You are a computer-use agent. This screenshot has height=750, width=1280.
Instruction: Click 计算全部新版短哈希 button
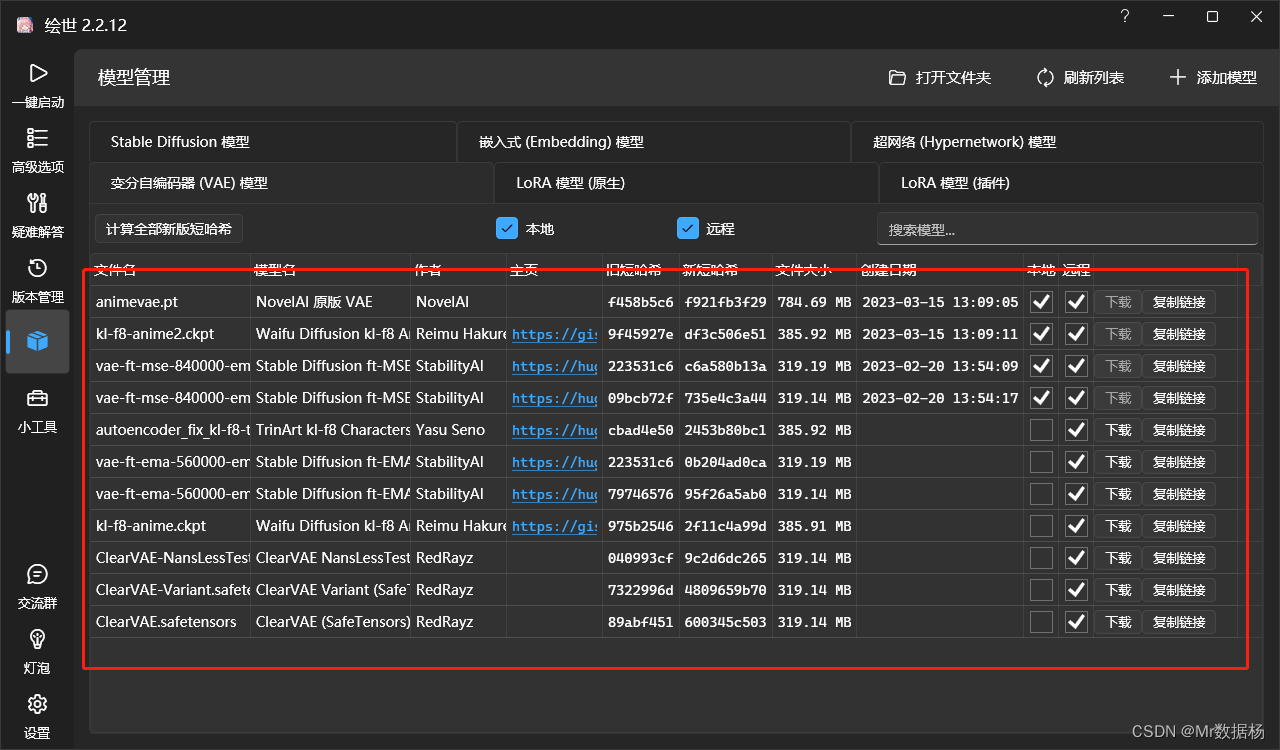click(169, 229)
